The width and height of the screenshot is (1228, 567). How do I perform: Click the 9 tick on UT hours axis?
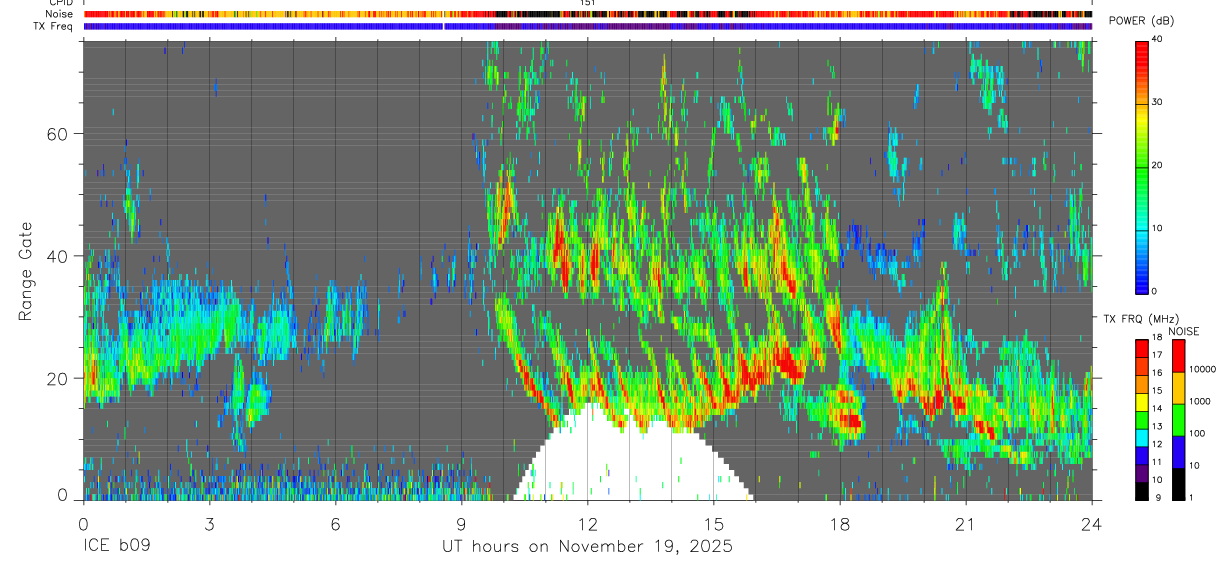tap(461, 523)
